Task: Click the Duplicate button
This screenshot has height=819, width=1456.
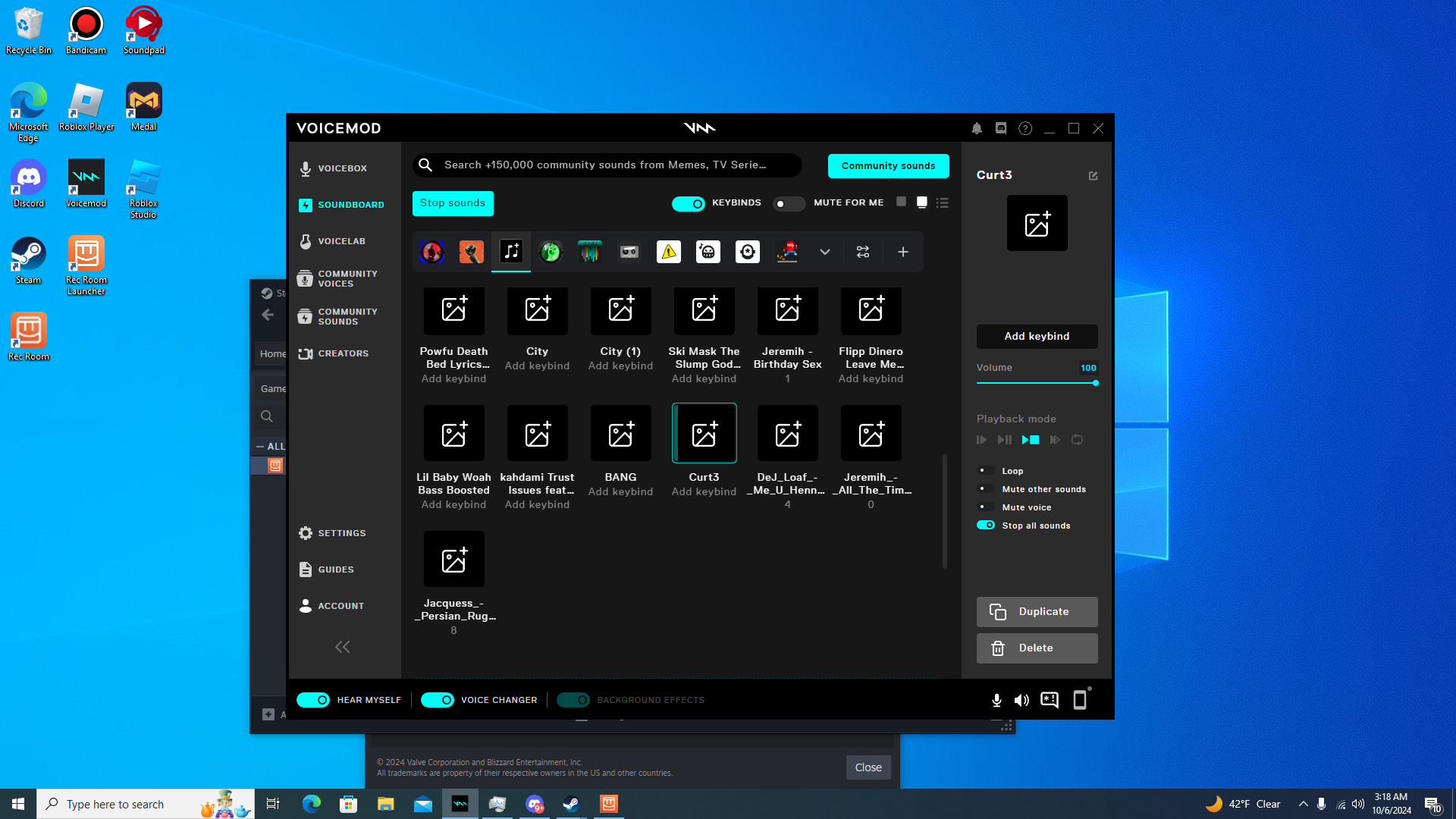Action: tap(1037, 612)
